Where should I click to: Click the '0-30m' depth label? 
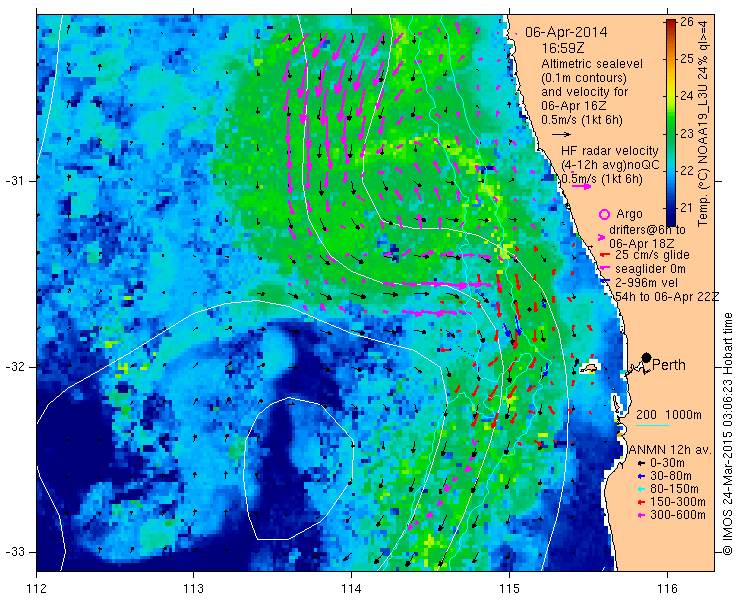tap(667, 464)
